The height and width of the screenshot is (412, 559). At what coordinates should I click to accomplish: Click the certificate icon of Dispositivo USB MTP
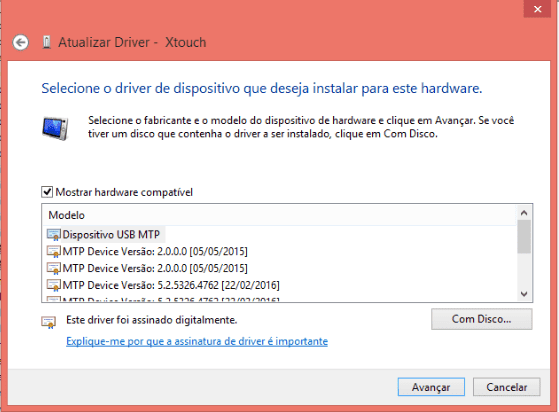coord(53,235)
